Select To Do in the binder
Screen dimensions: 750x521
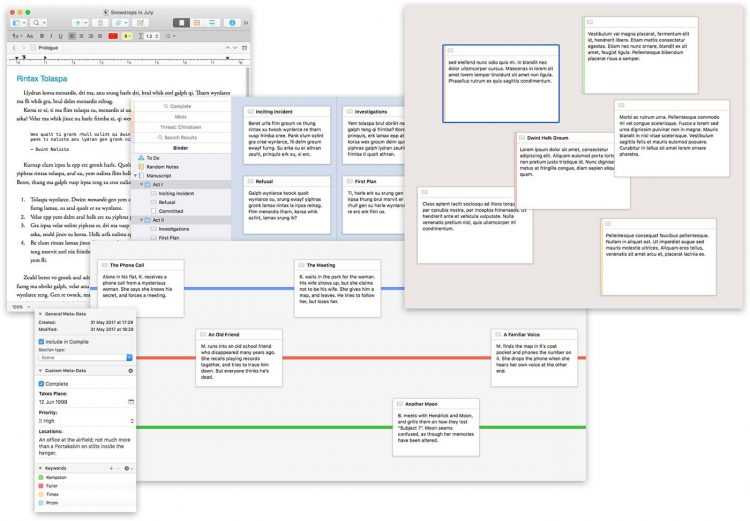pos(153,158)
